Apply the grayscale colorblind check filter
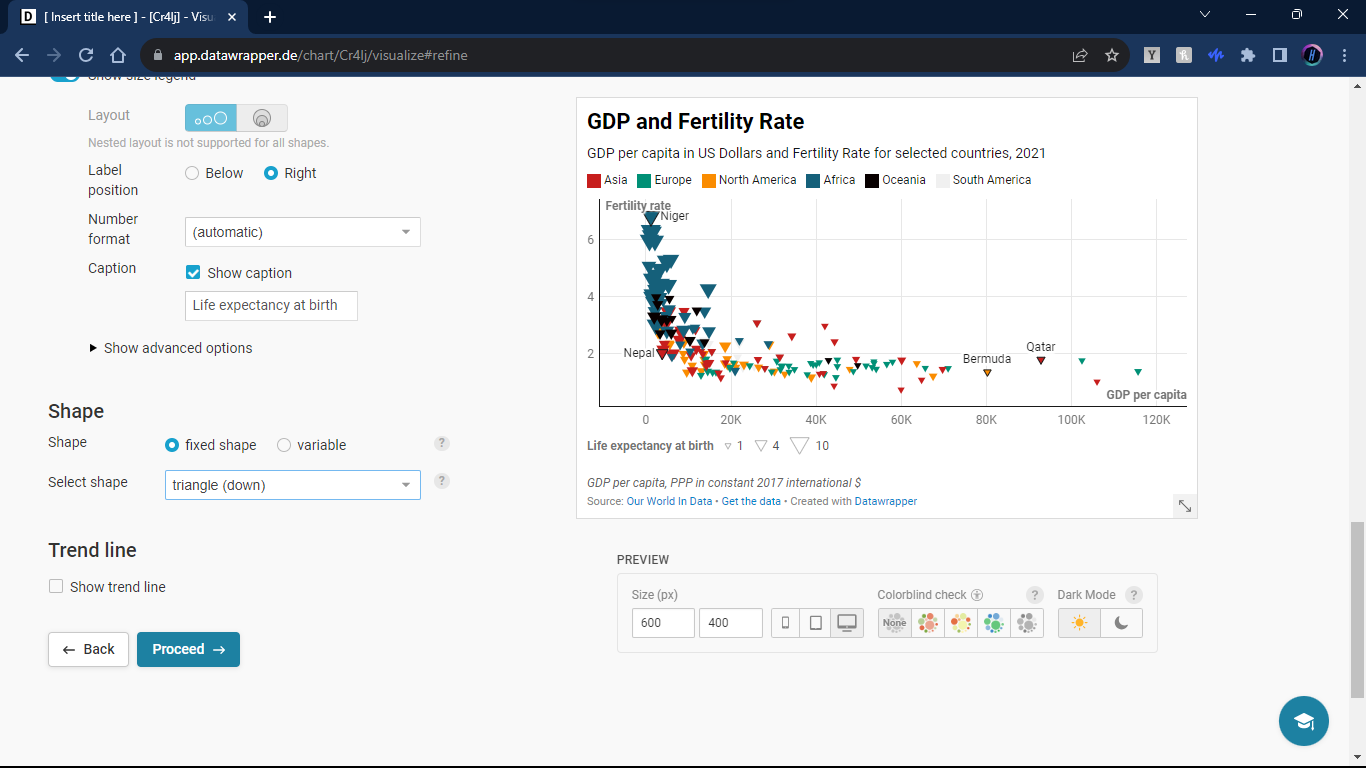 (1027, 623)
